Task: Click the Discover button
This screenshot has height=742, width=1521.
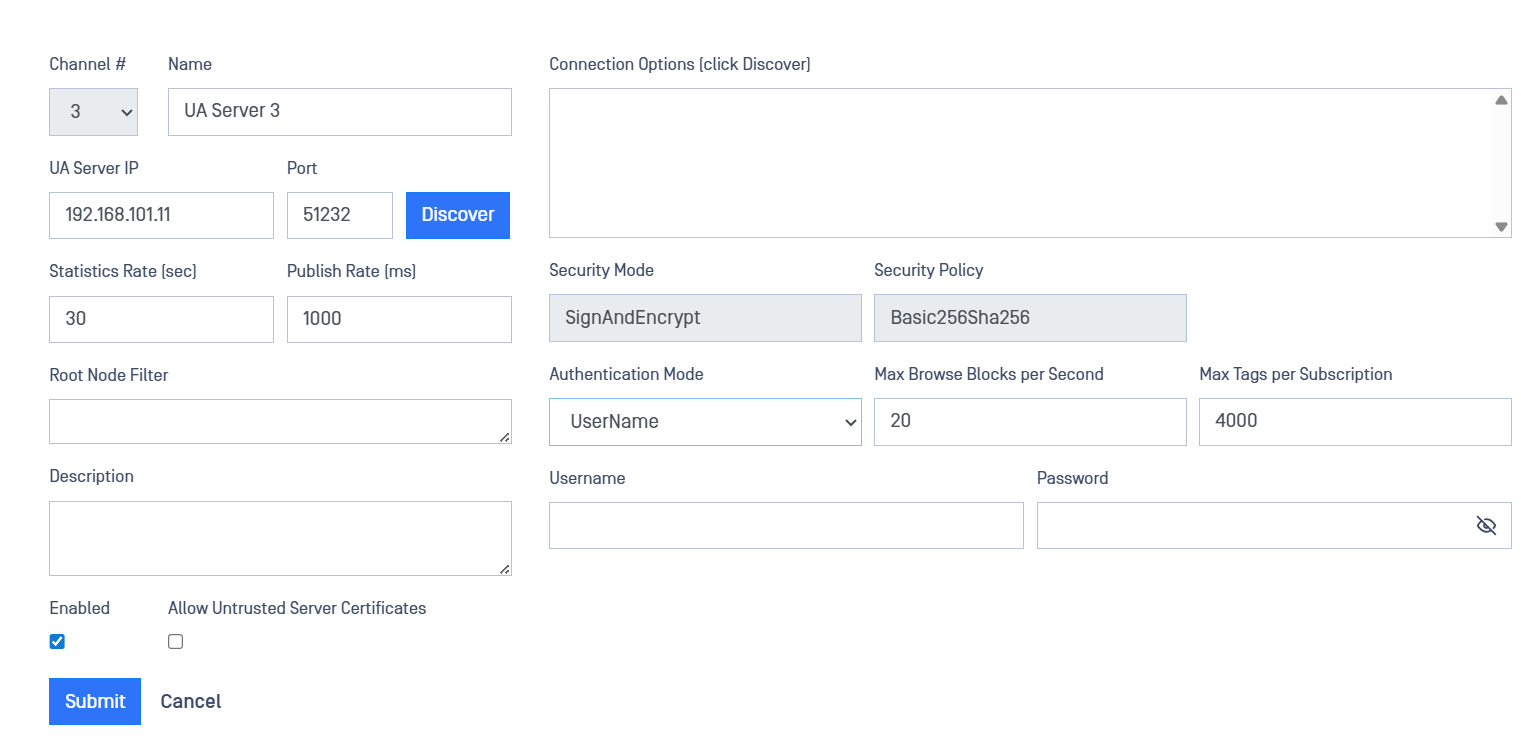Action: coord(458,215)
